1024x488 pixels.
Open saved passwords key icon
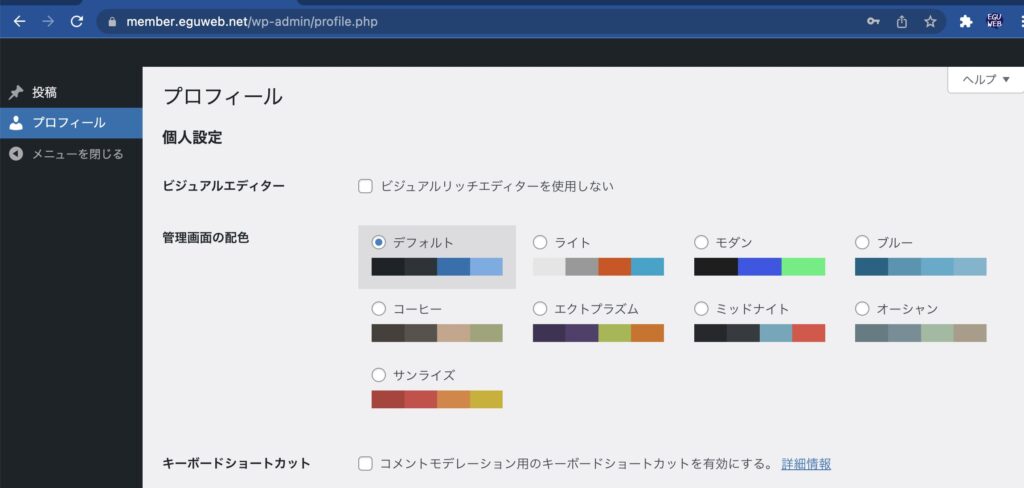(873, 21)
